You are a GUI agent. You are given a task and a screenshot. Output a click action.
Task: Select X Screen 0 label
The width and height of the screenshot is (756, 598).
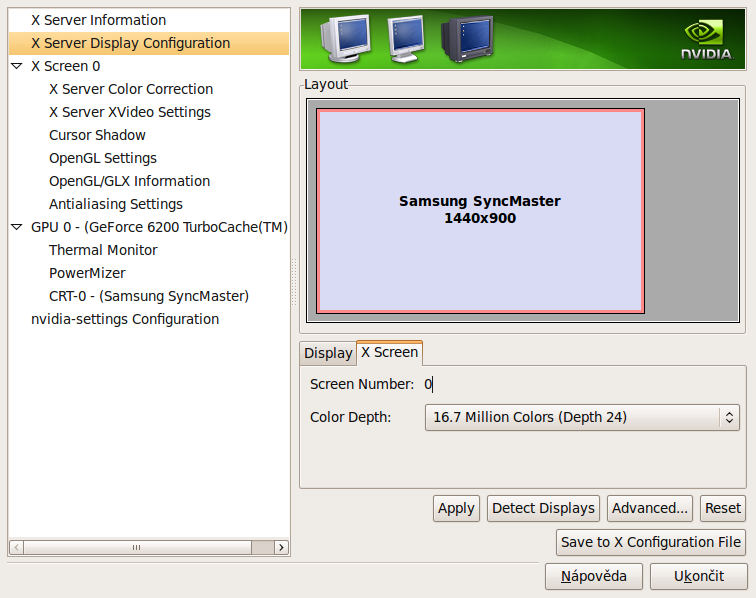(66, 66)
